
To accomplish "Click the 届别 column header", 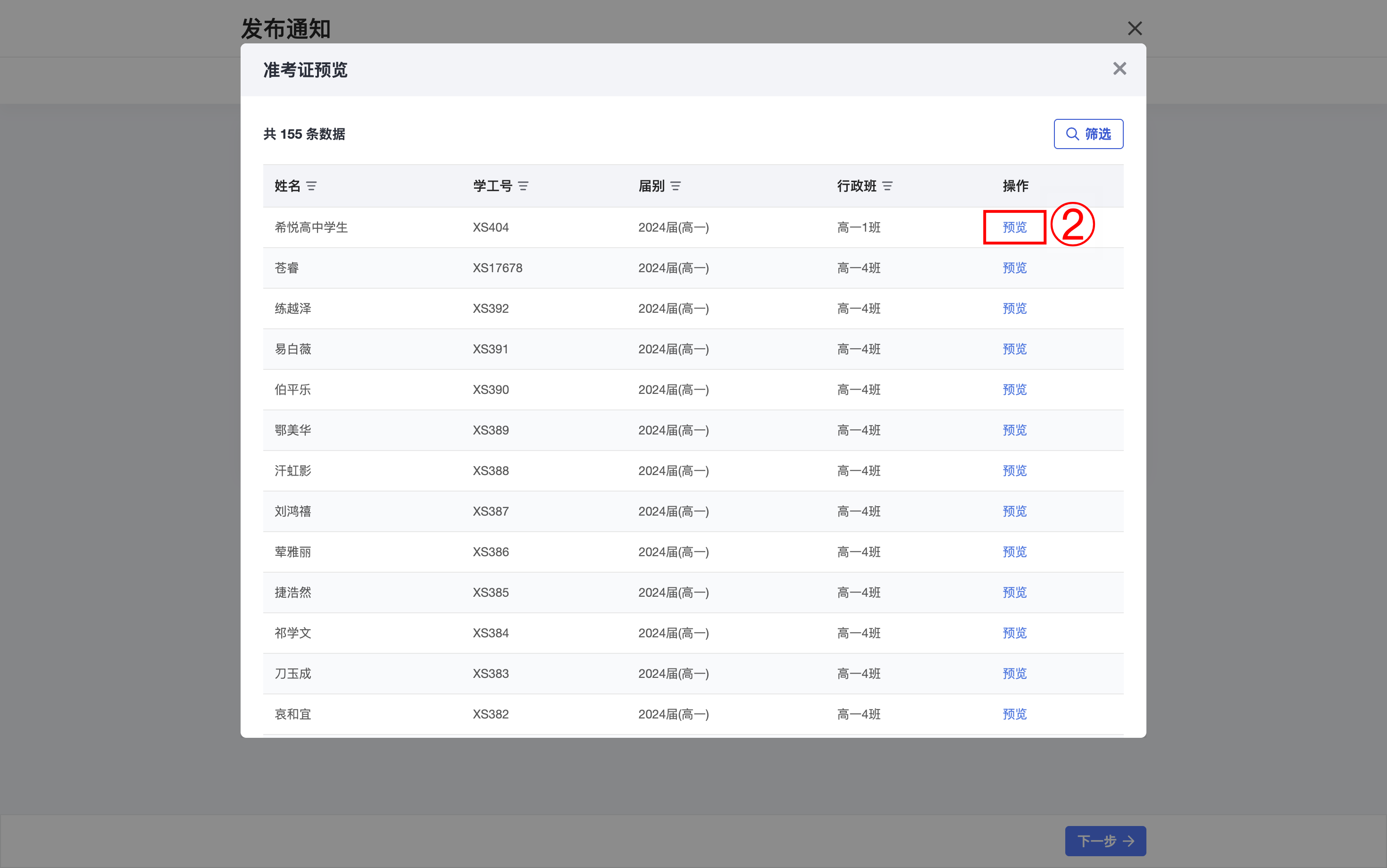I will pos(652,186).
